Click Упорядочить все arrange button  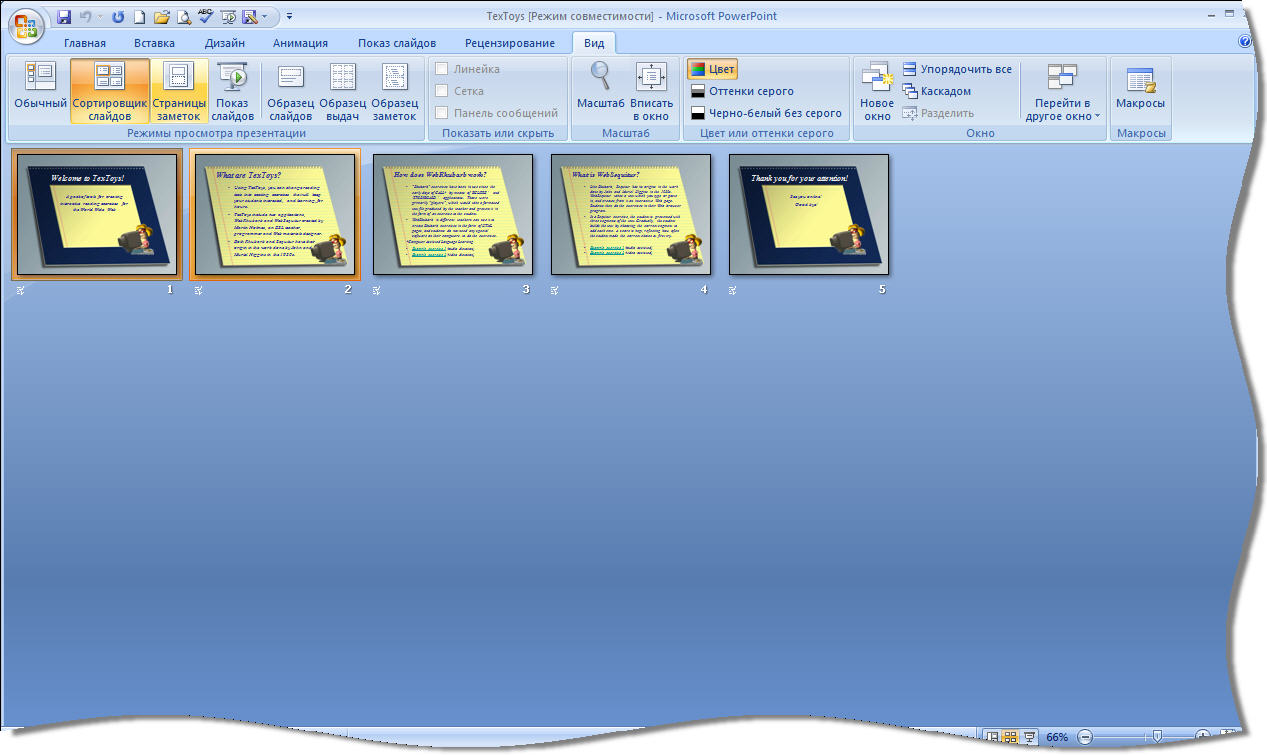pyautogui.click(x=957, y=69)
